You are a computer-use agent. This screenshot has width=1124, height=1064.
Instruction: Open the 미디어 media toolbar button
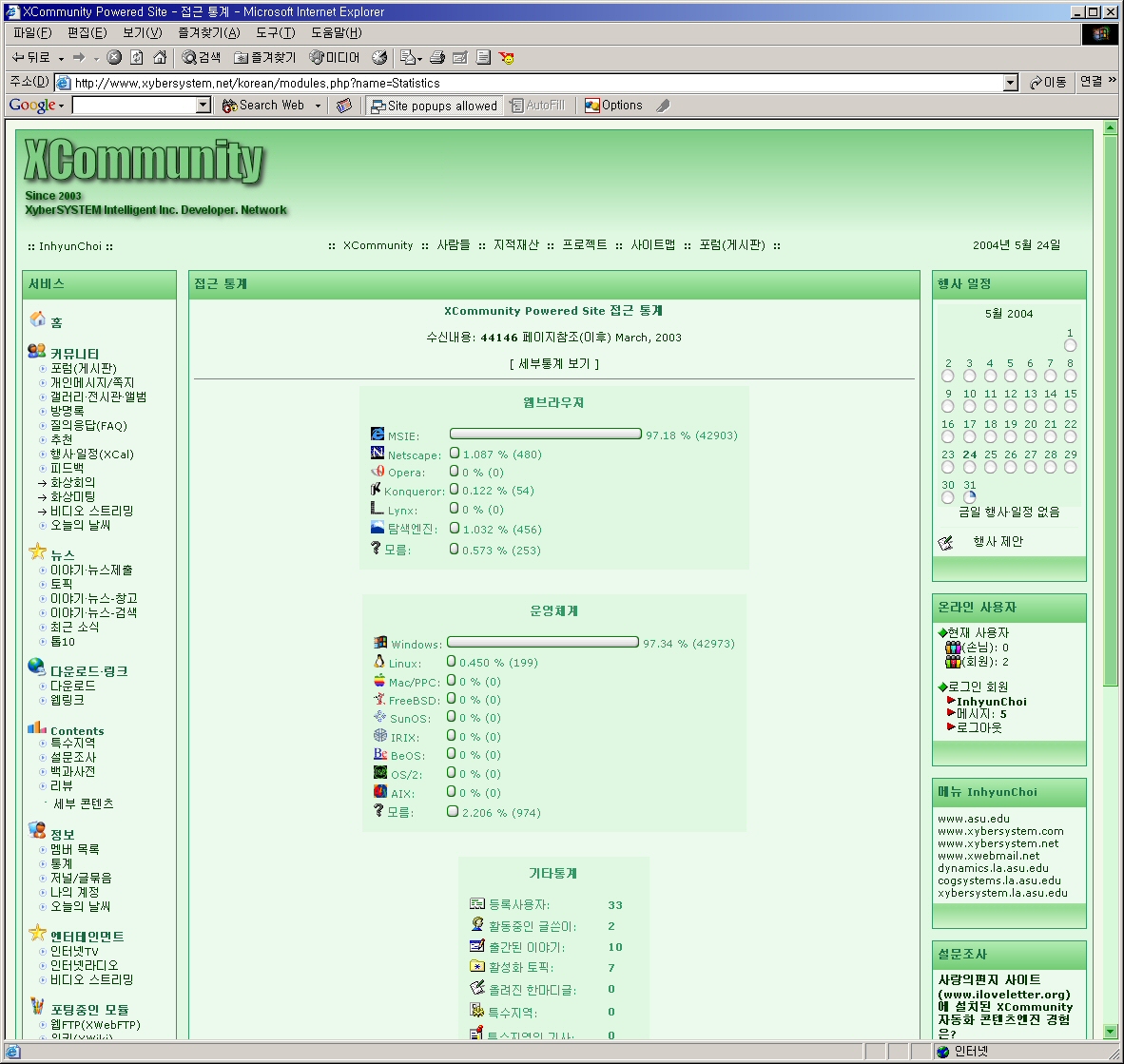(x=335, y=58)
